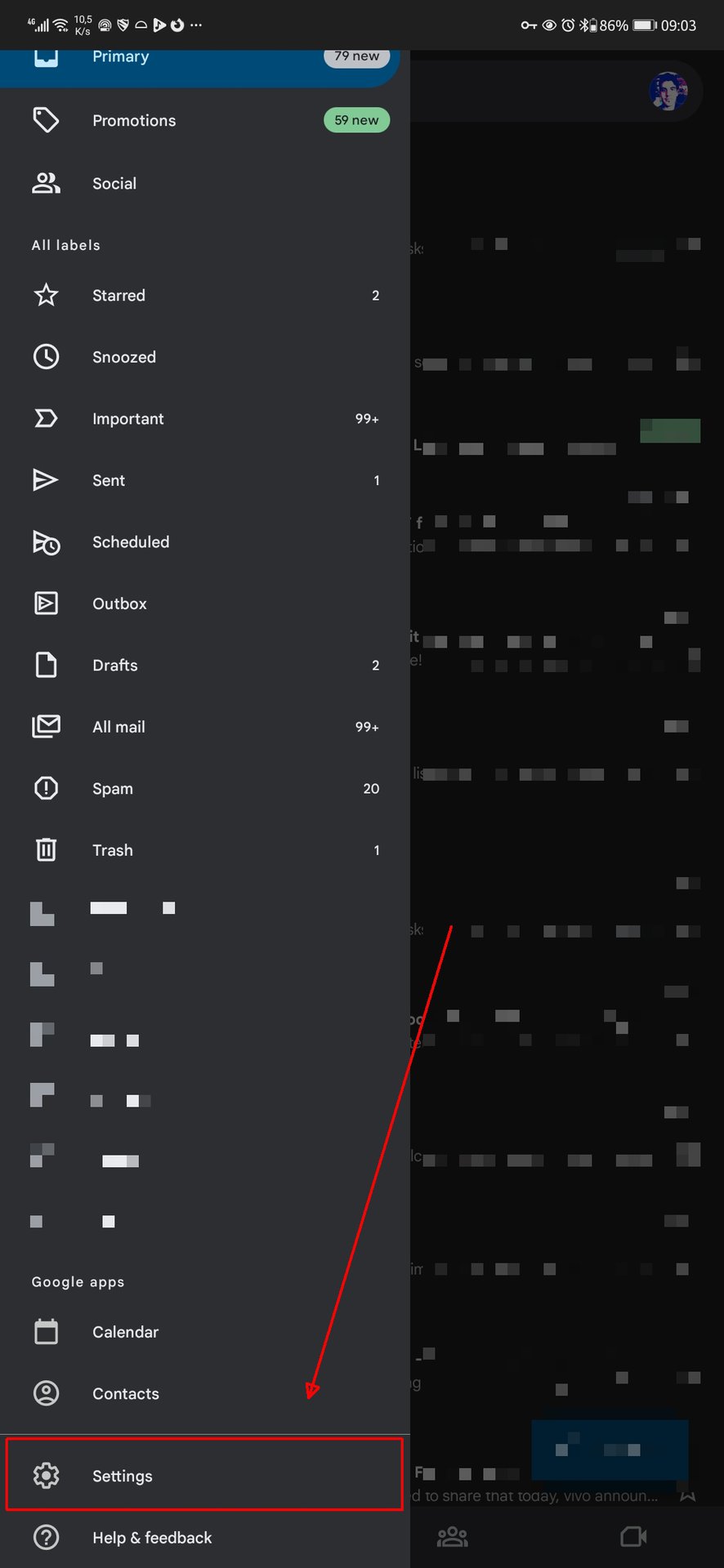Open the Spam label

point(204,788)
